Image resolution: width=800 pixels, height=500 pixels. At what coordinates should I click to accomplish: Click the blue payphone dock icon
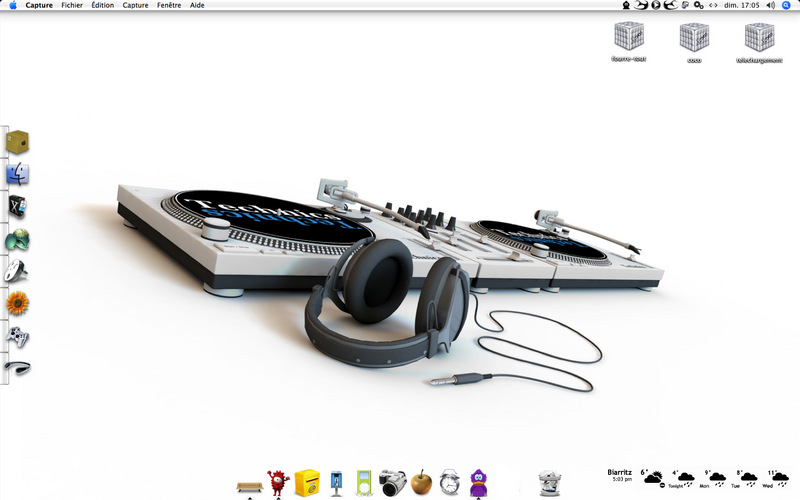[336, 483]
